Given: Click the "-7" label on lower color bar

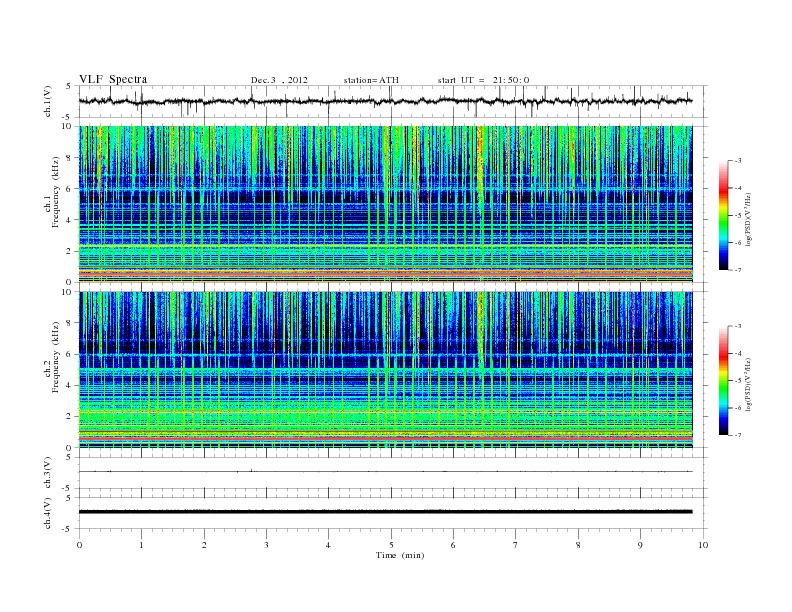Looking at the screenshot, I should pyautogui.click(x=737, y=435).
